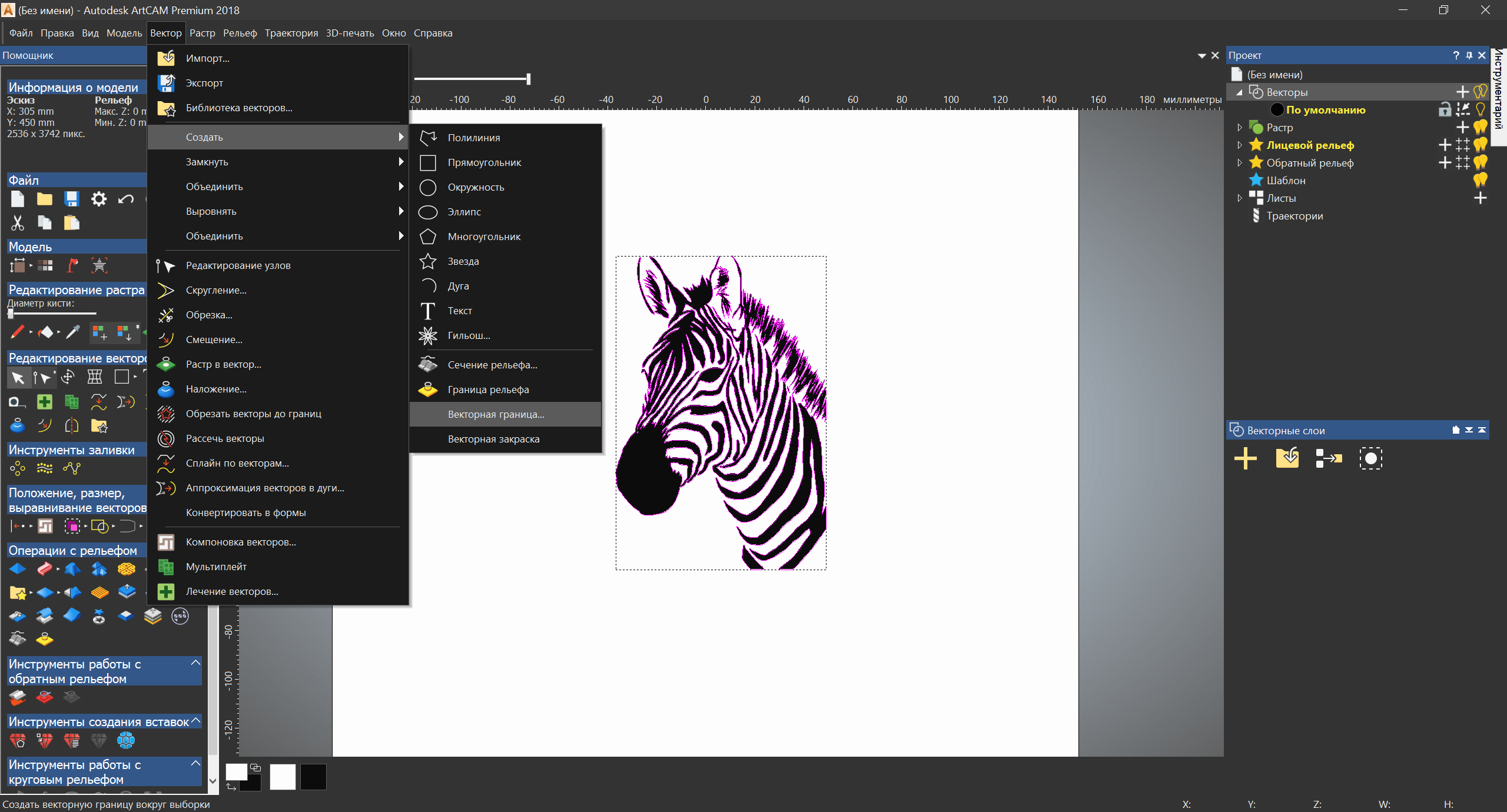Screen dimensions: 1507x812
Task: Click the save model floppy icon
Action: tap(71, 199)
